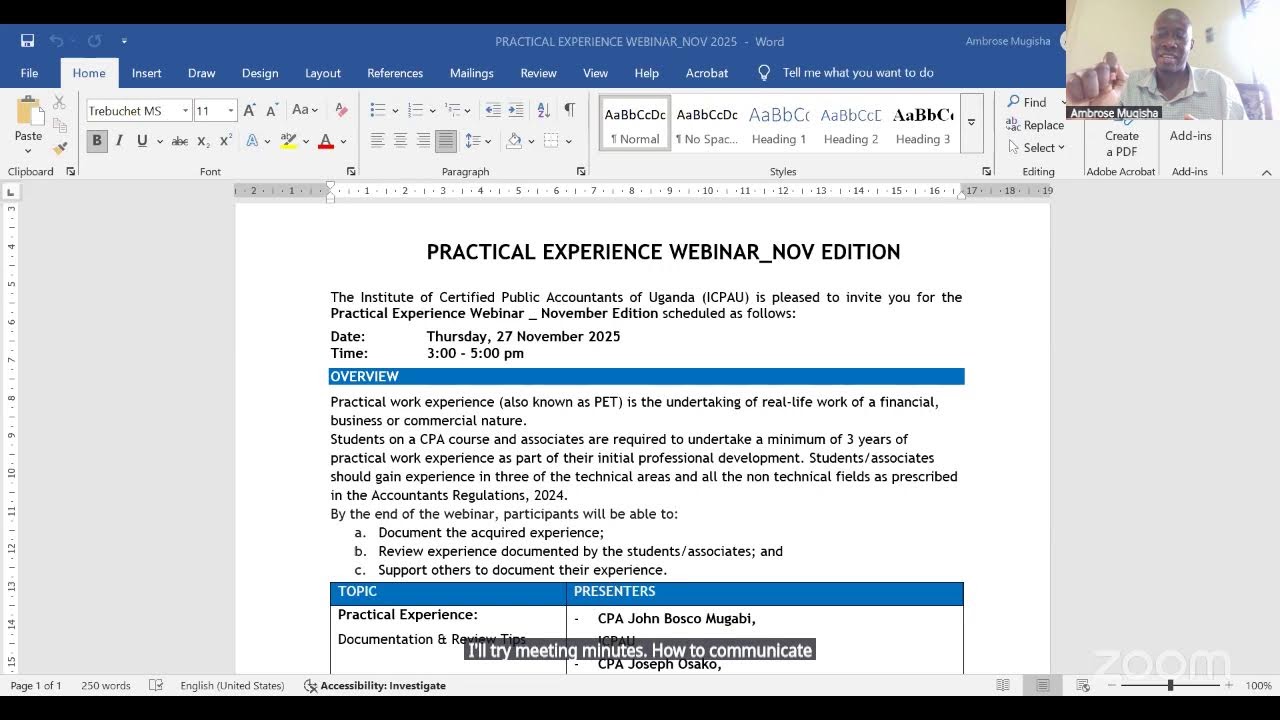Toggle Underline formatting
The height and width of the screenshot is (720, 1280).
[142, 141]
